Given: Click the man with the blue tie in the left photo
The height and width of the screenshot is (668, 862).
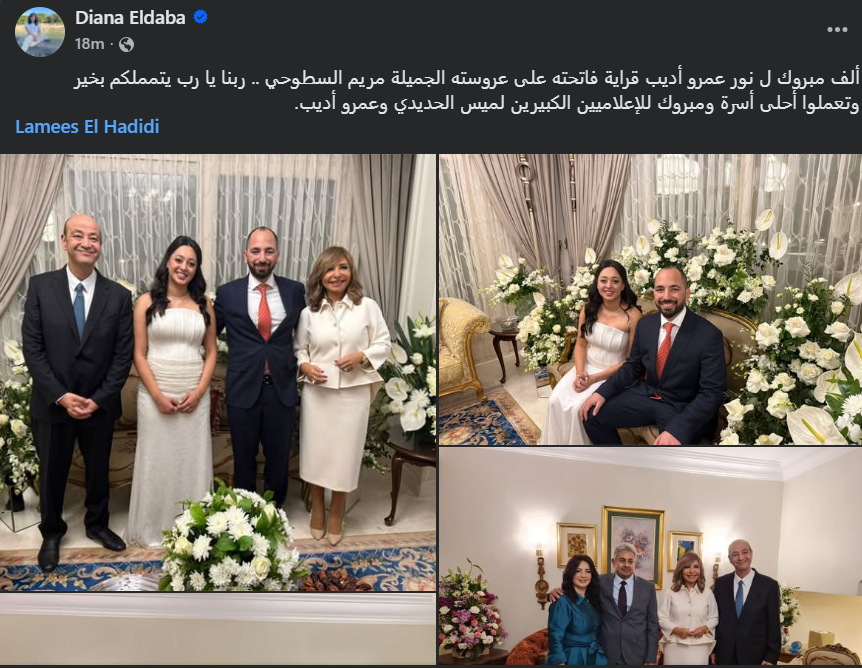Looking at the screenshot, I should [77, 385].
